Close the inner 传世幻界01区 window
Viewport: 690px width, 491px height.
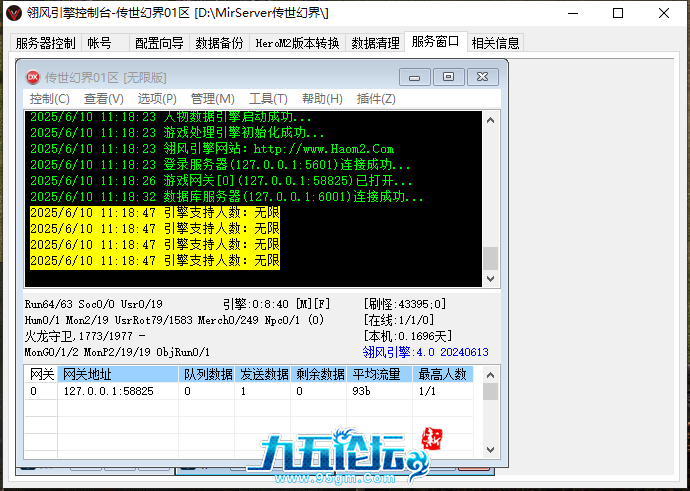point(483,77)
